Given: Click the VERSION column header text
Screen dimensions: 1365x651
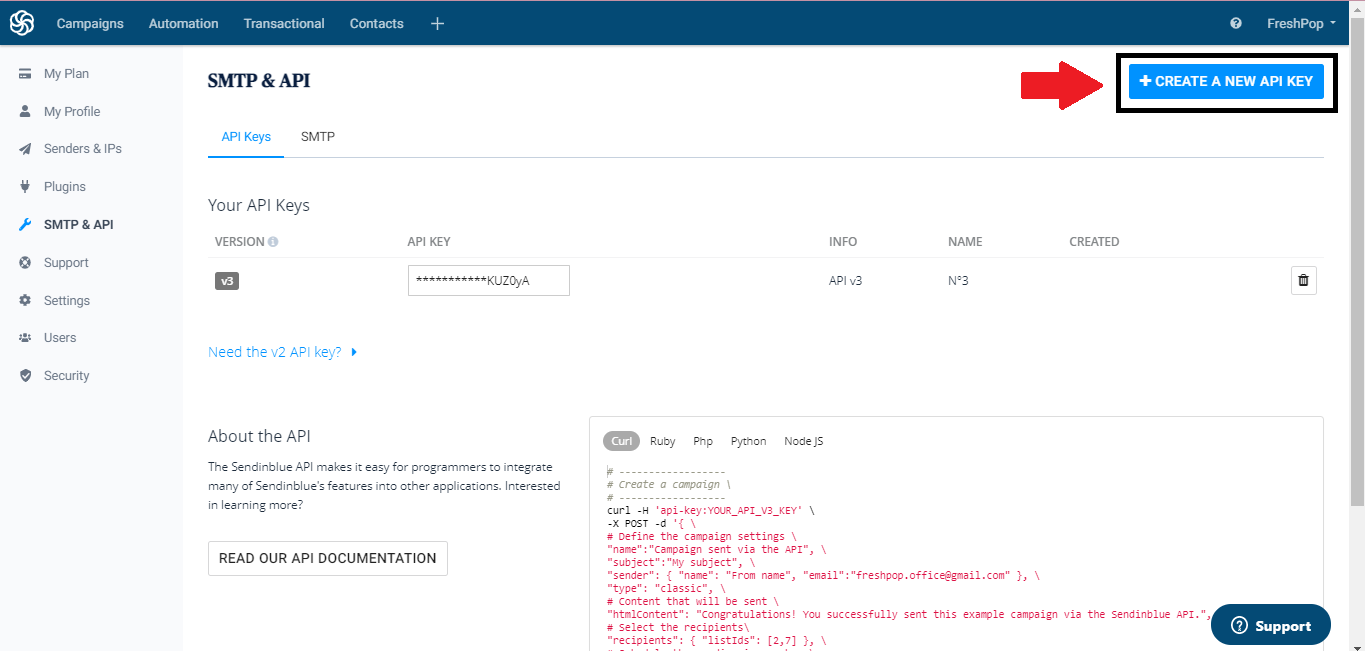Looking at the screenshot, I should click(x=240, y=242).
